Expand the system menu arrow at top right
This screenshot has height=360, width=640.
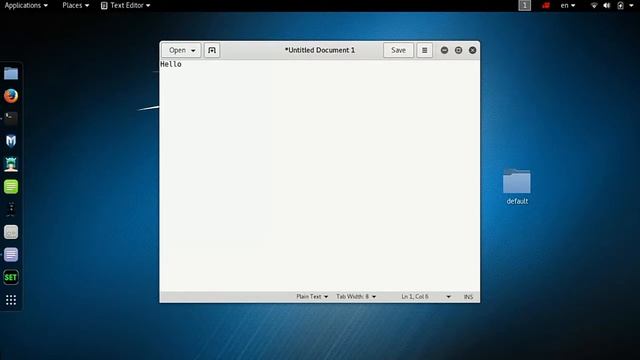(x=631, y=6)
